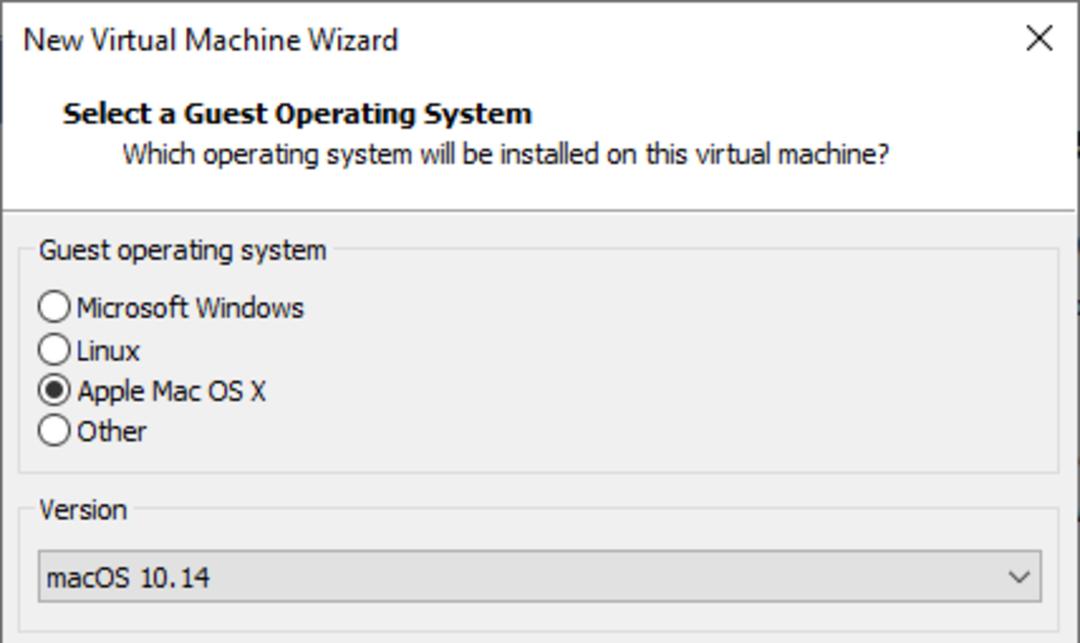The image size is (1080, 643).
Task: Select the Microsoft Windows radio button
Action: 54,307
